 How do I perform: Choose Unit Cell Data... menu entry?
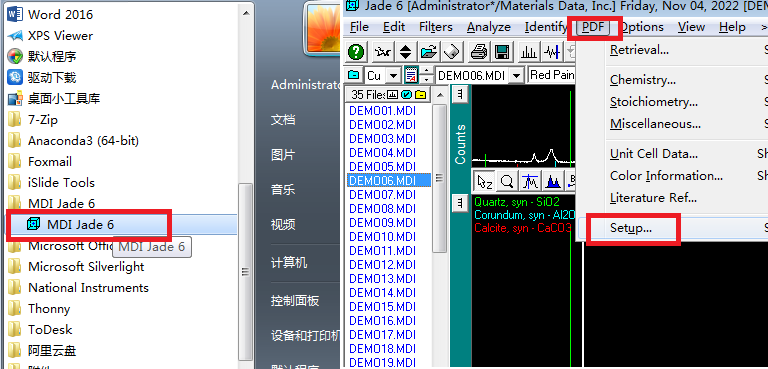coord(654,154)
